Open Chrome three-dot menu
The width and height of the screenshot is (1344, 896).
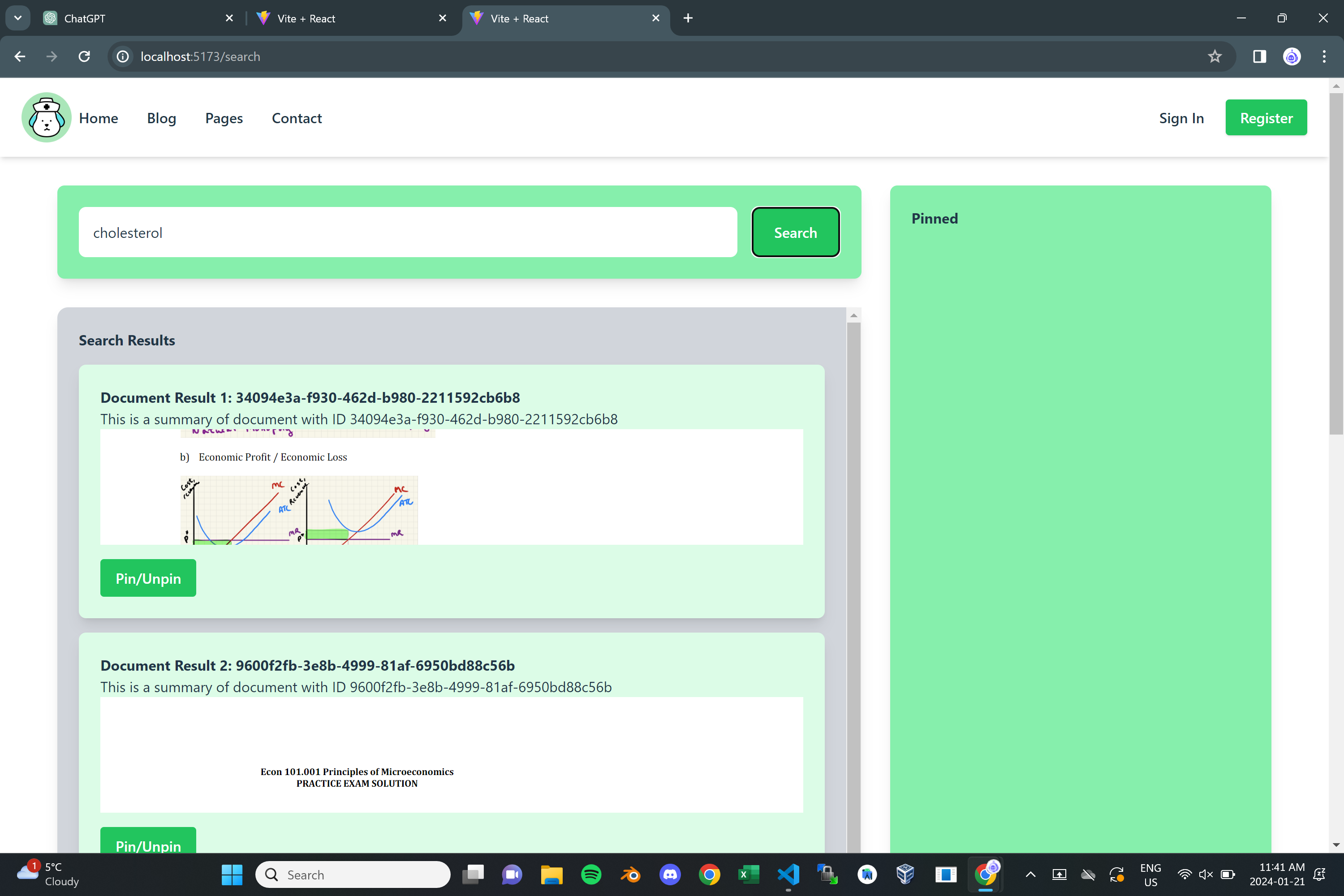[1324, 56]
